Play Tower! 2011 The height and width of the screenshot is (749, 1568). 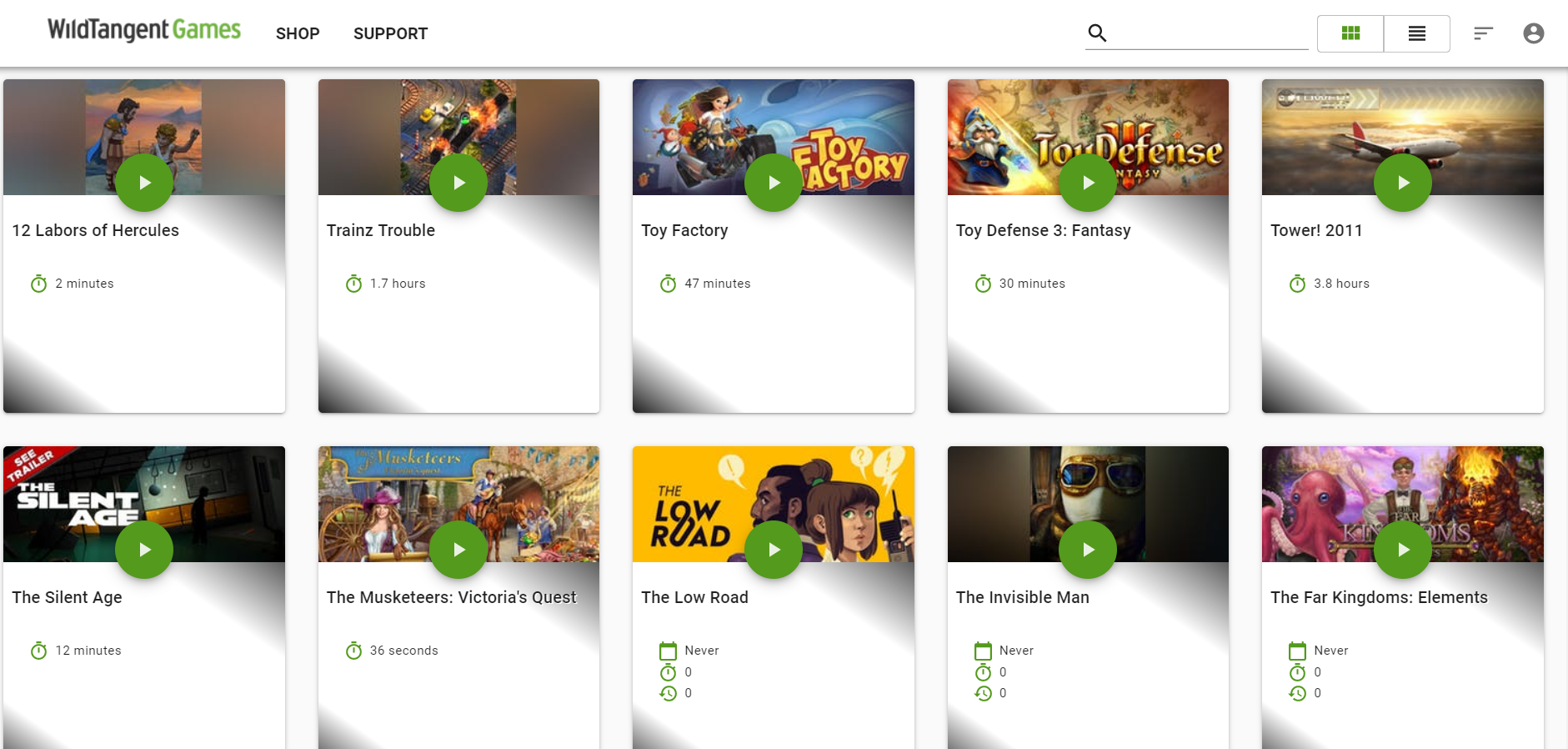point(1403,183)
